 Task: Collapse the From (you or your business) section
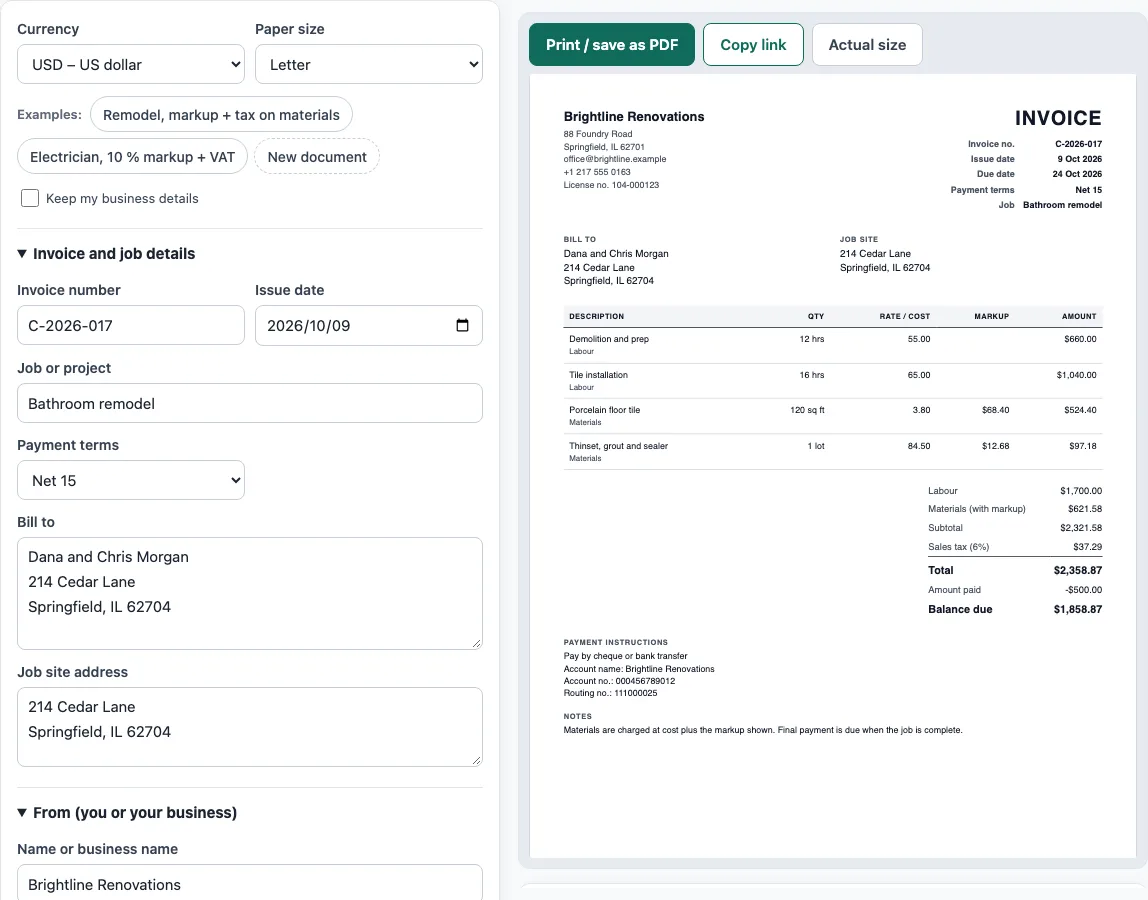pos(127,812)
